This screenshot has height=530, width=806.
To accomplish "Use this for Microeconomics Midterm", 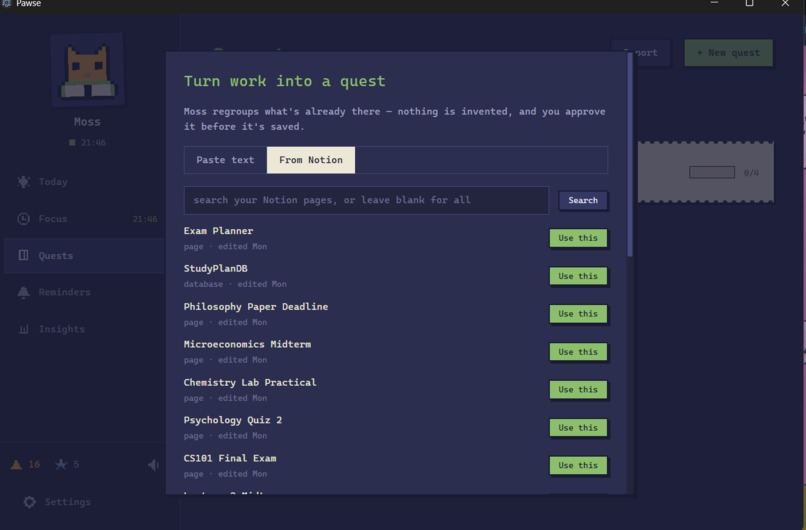I will point(578,352).
